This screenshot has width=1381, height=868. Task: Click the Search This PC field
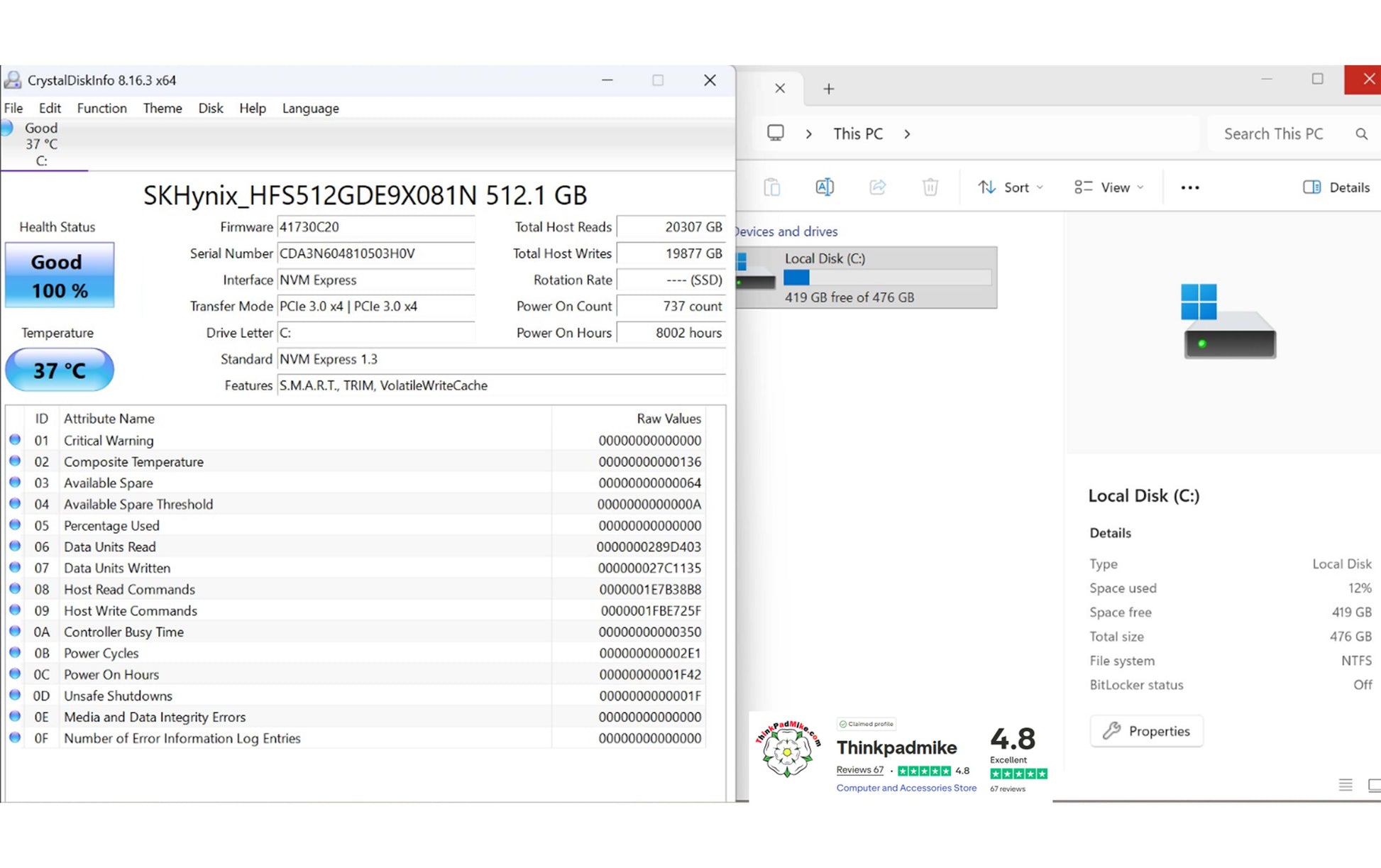[1274, 134]
